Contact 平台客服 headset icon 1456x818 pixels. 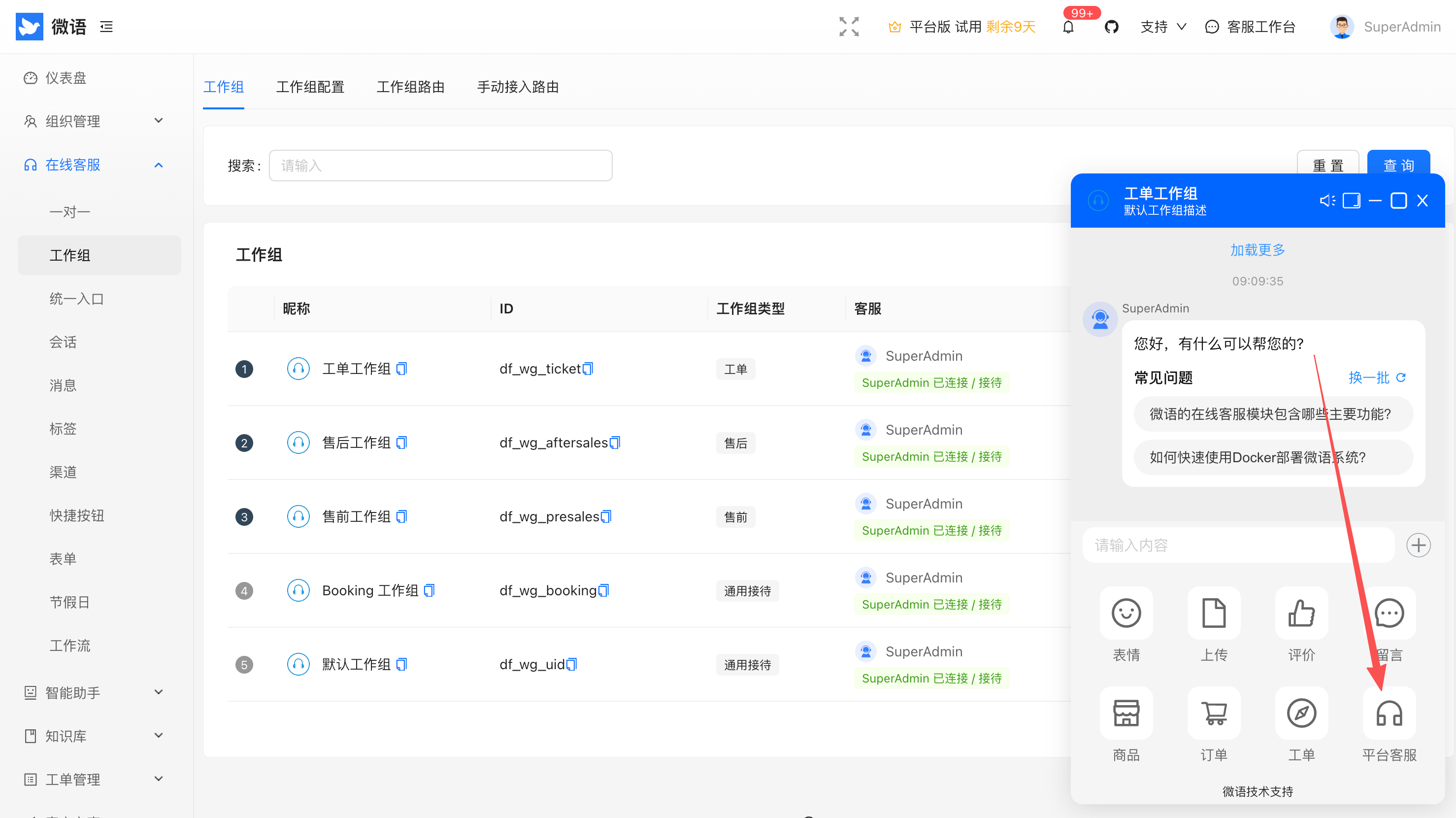[x=1389, y=713]
